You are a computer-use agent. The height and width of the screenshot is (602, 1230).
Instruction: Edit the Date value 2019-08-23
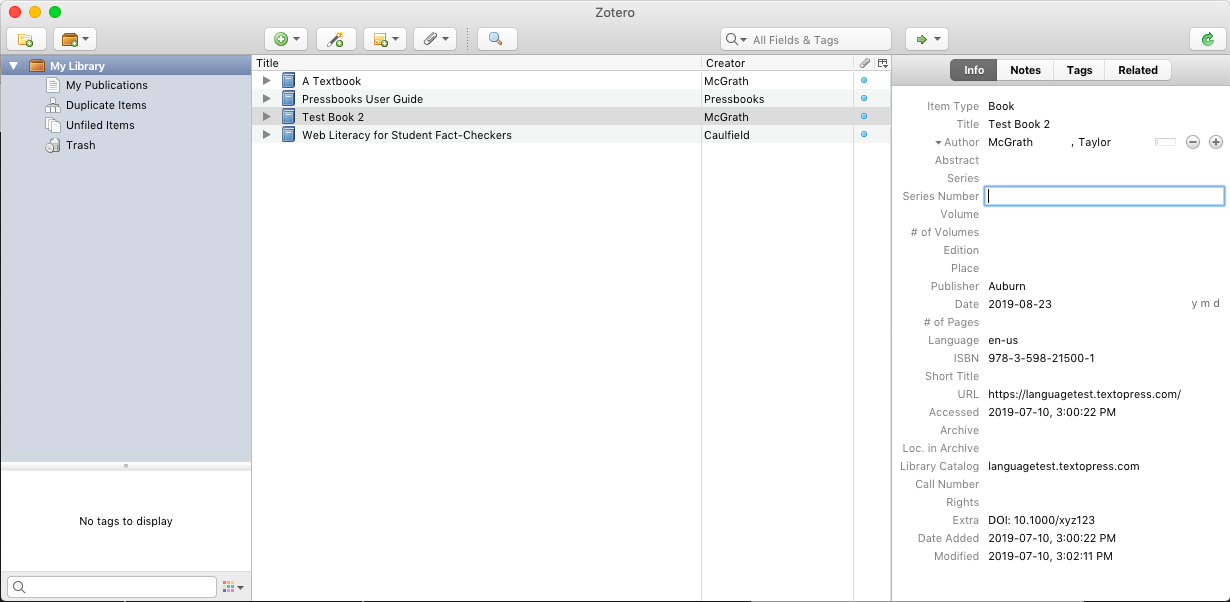coord(1020,304)
